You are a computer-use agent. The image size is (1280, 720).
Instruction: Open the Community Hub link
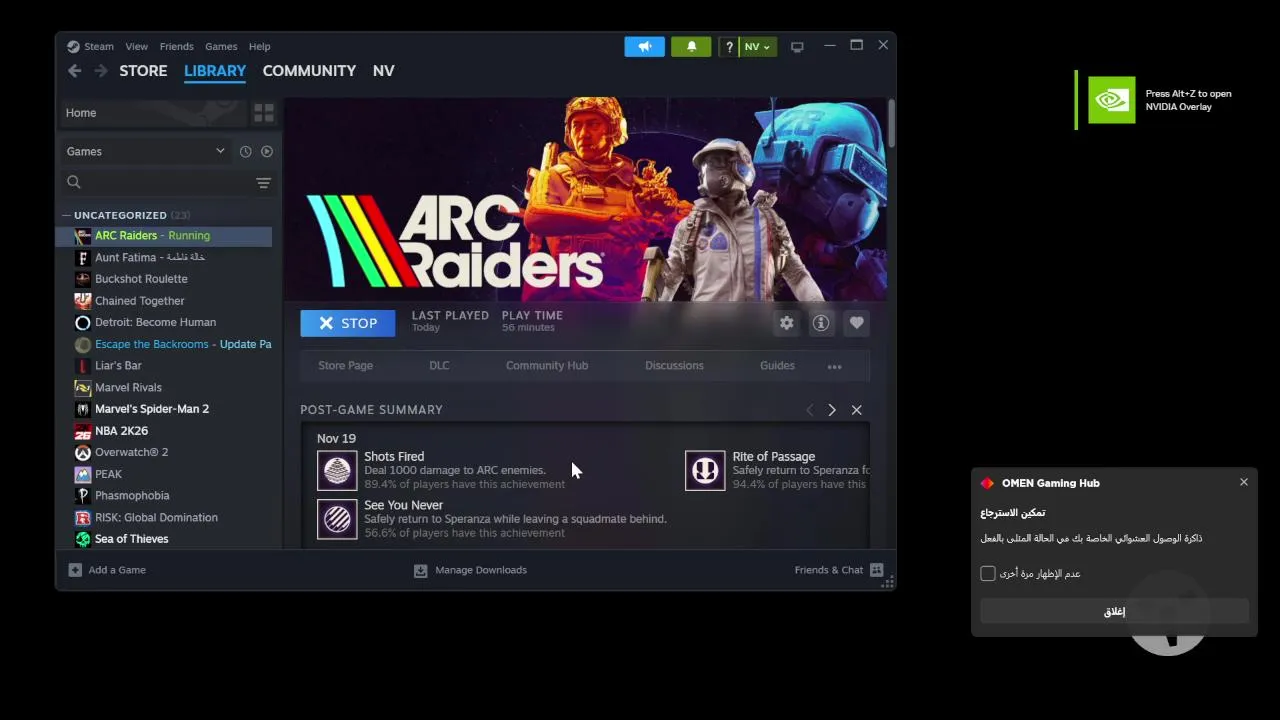547,366
